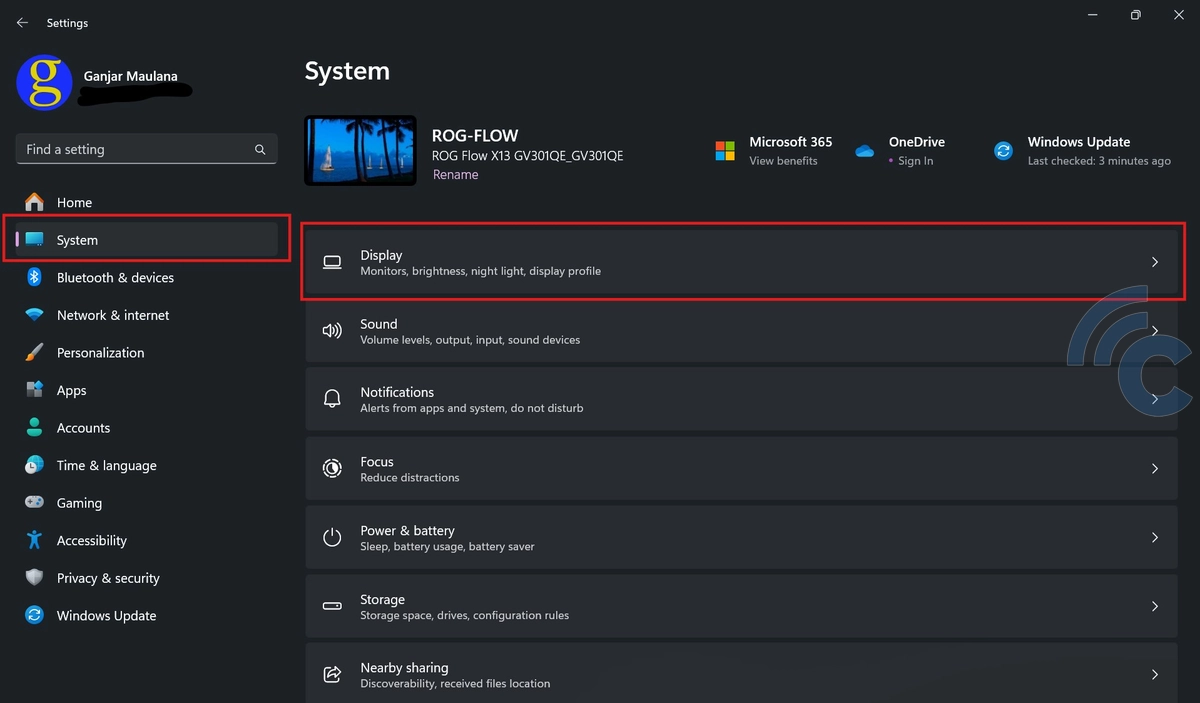The height and width of the screenshot is (703, 1200).
Task: Select Accessibility in sidebar
Action: click(x=147, y=540)
